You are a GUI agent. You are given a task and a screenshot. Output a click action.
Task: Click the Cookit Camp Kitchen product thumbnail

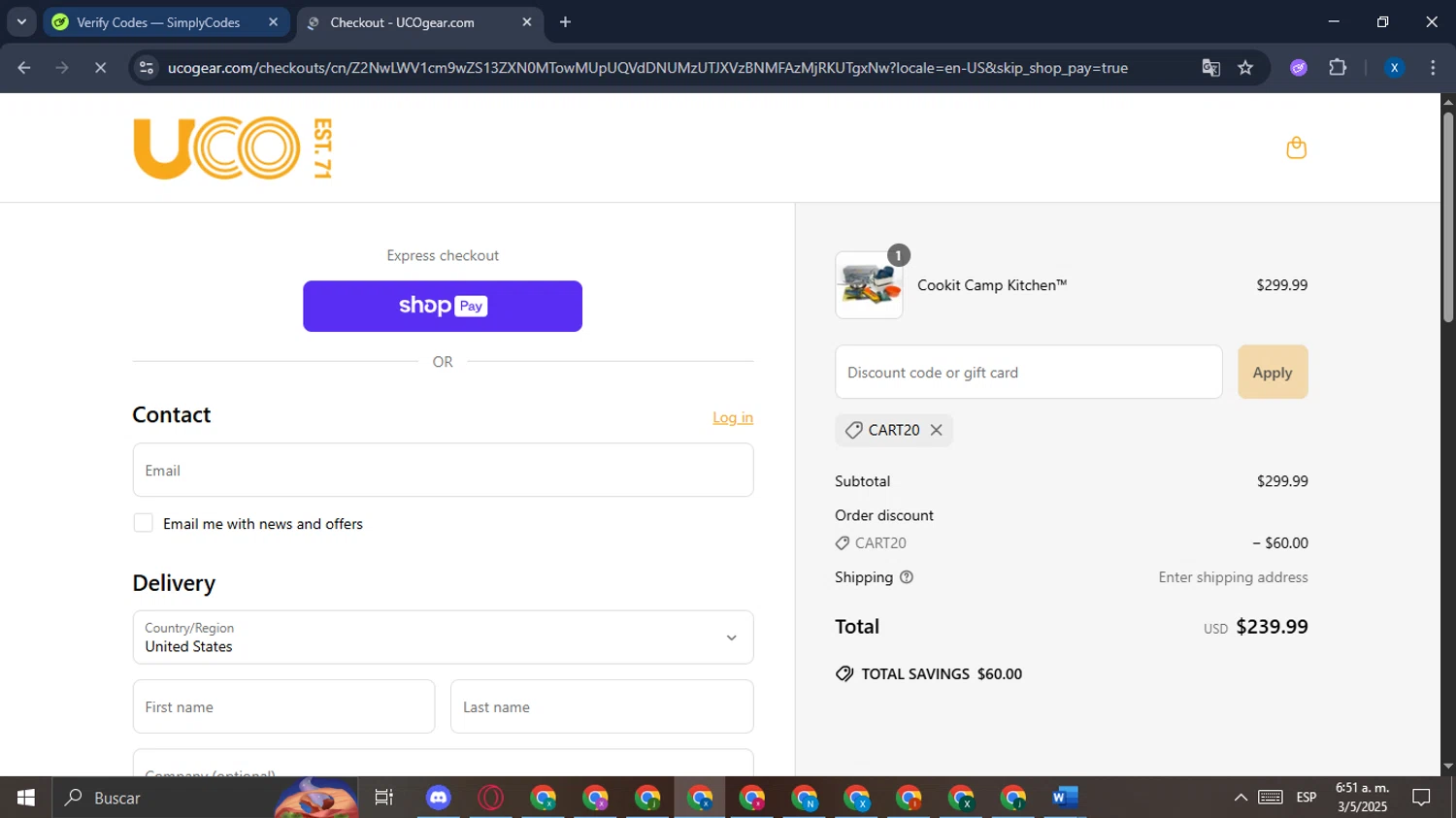click(869, 285)
